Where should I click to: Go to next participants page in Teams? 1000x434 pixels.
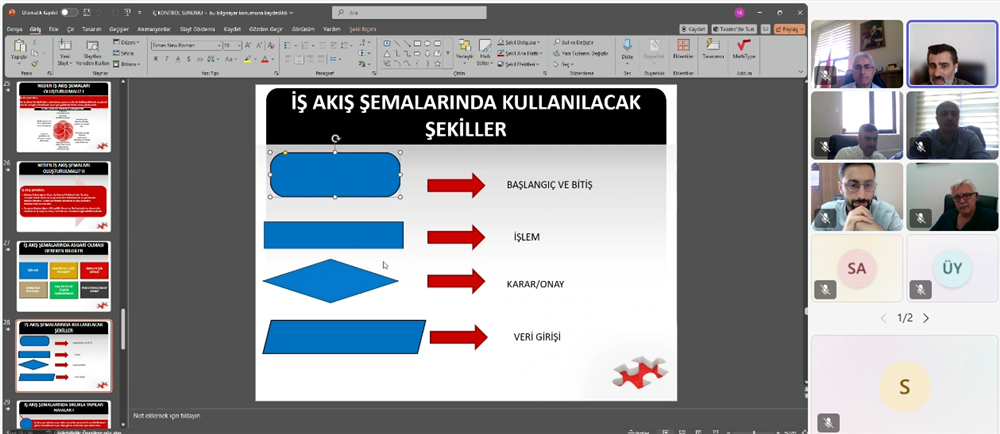(926, 318)
